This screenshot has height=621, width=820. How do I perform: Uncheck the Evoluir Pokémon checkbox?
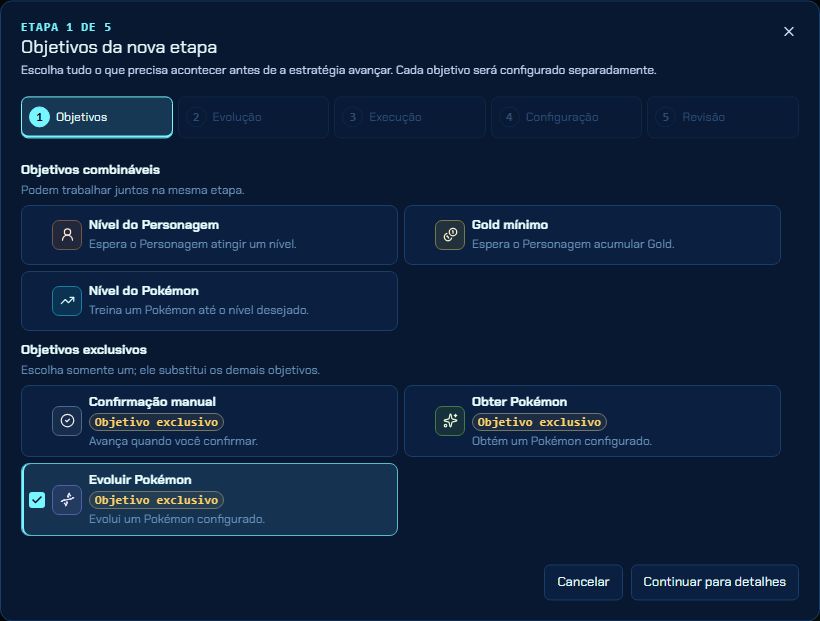[x=37, y=500]
